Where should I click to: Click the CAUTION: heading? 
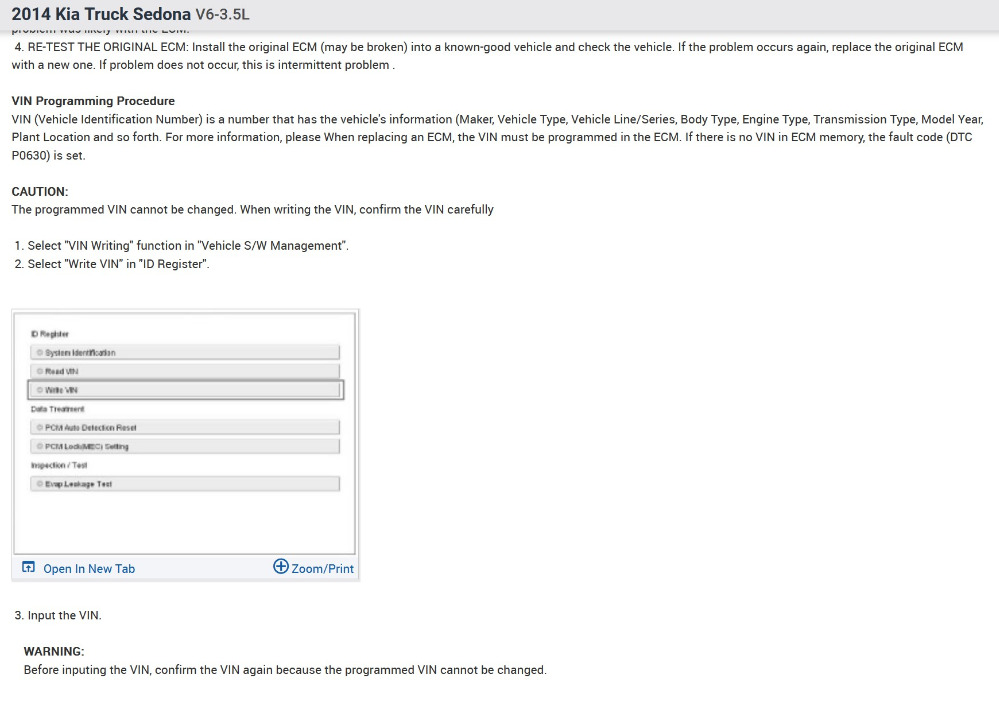pos(40,192)
